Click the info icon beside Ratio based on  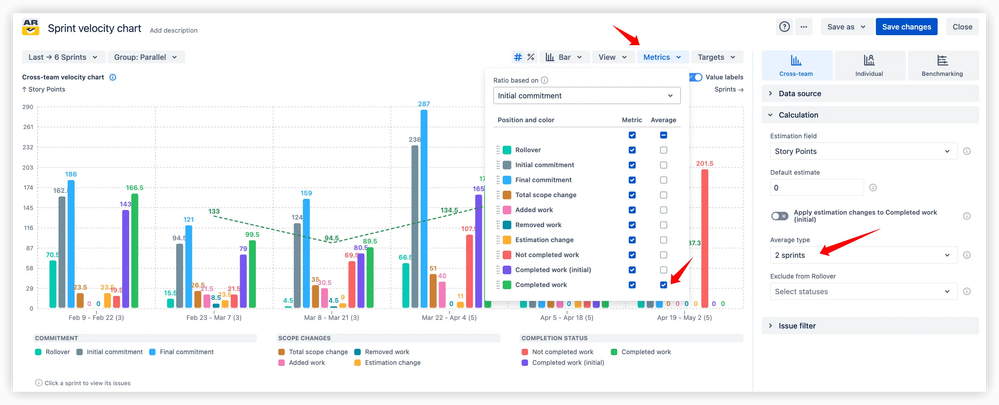(x=545, y=80)
